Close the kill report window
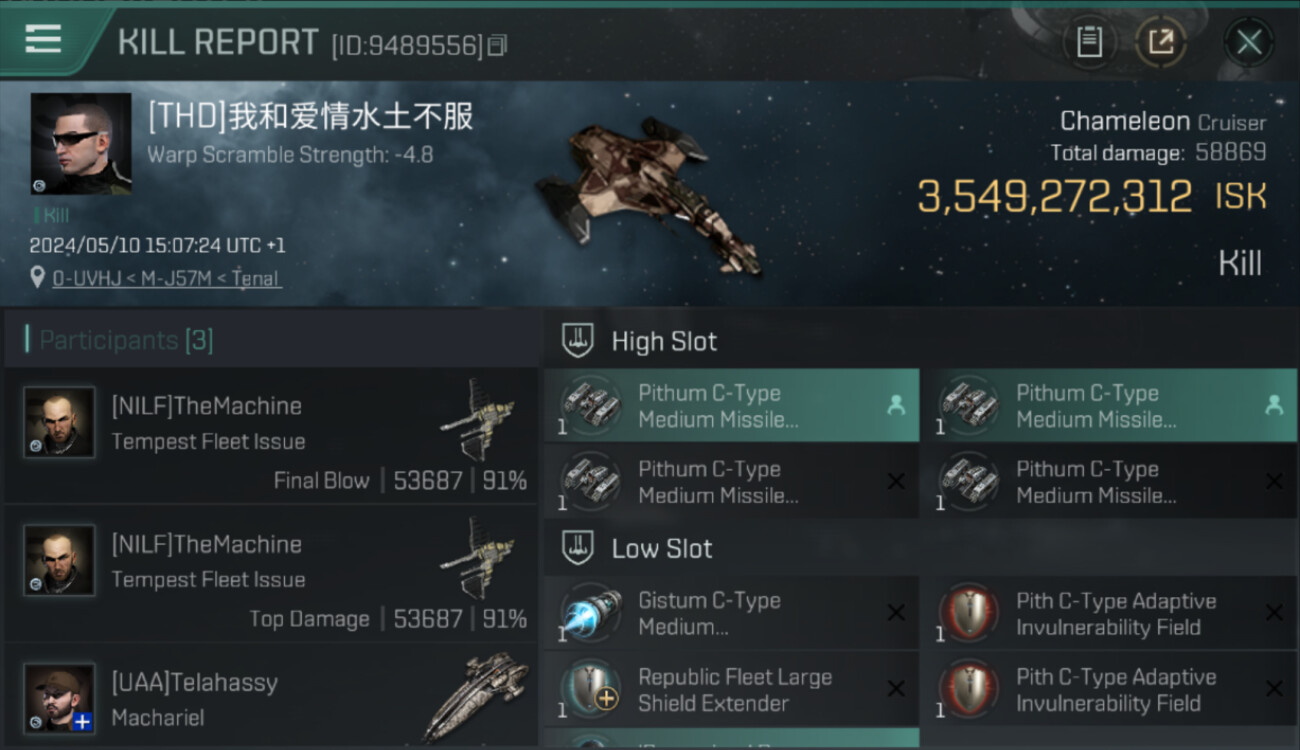1300x750 pixels. coord(1249,42)
